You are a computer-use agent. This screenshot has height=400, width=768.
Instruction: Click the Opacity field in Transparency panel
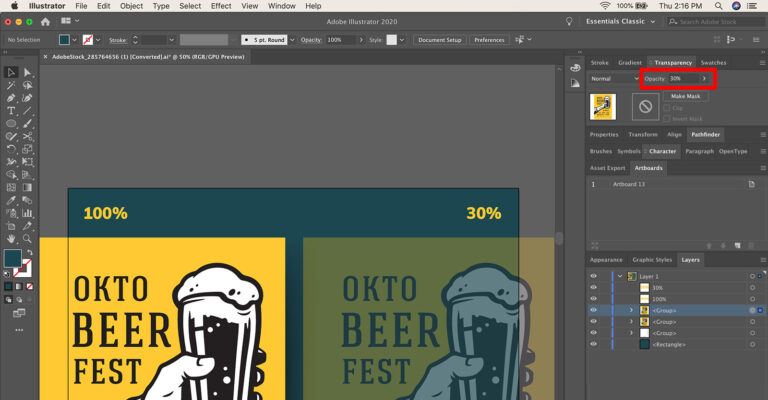tap(684, 78)
